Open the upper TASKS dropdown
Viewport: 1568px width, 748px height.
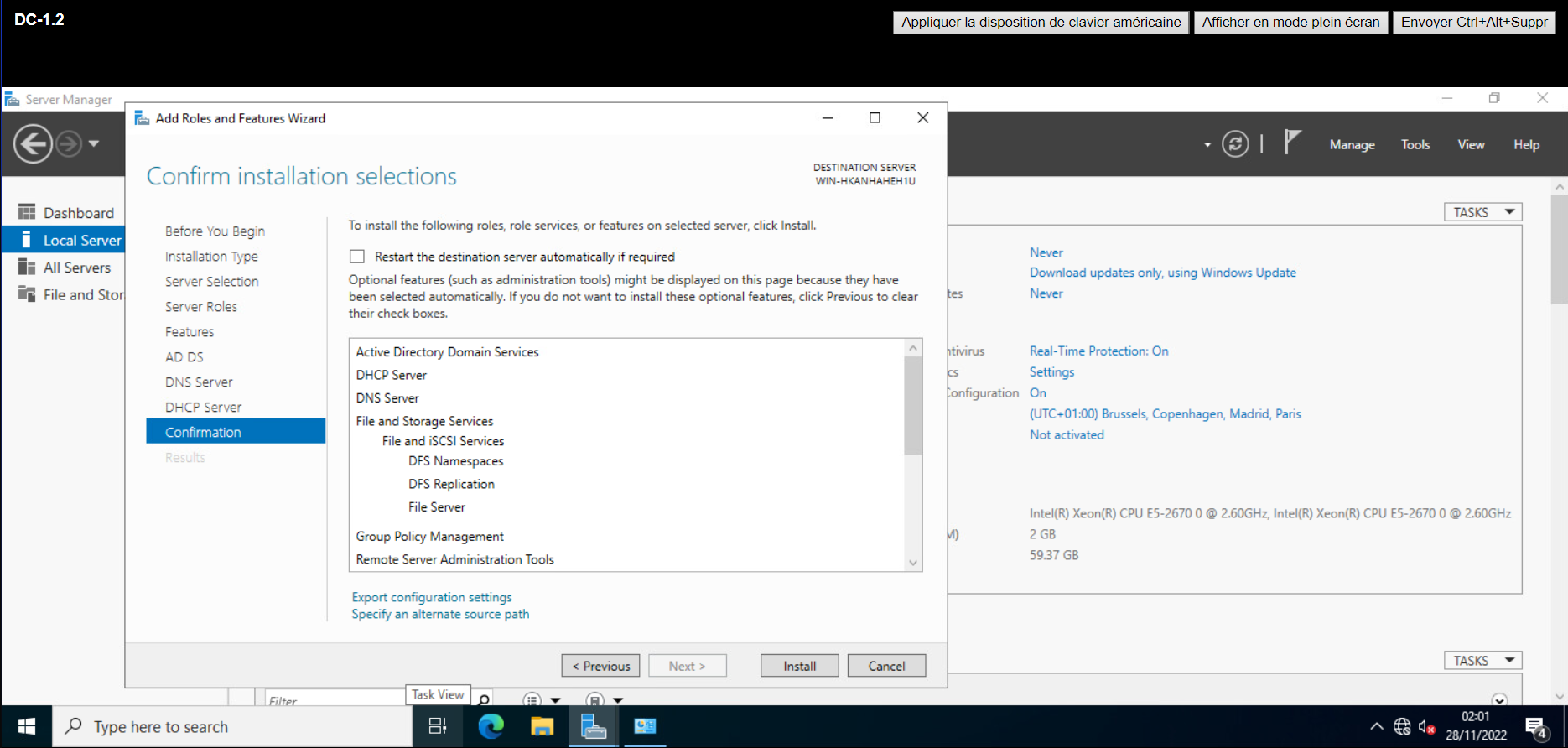tap(1482, 212)
